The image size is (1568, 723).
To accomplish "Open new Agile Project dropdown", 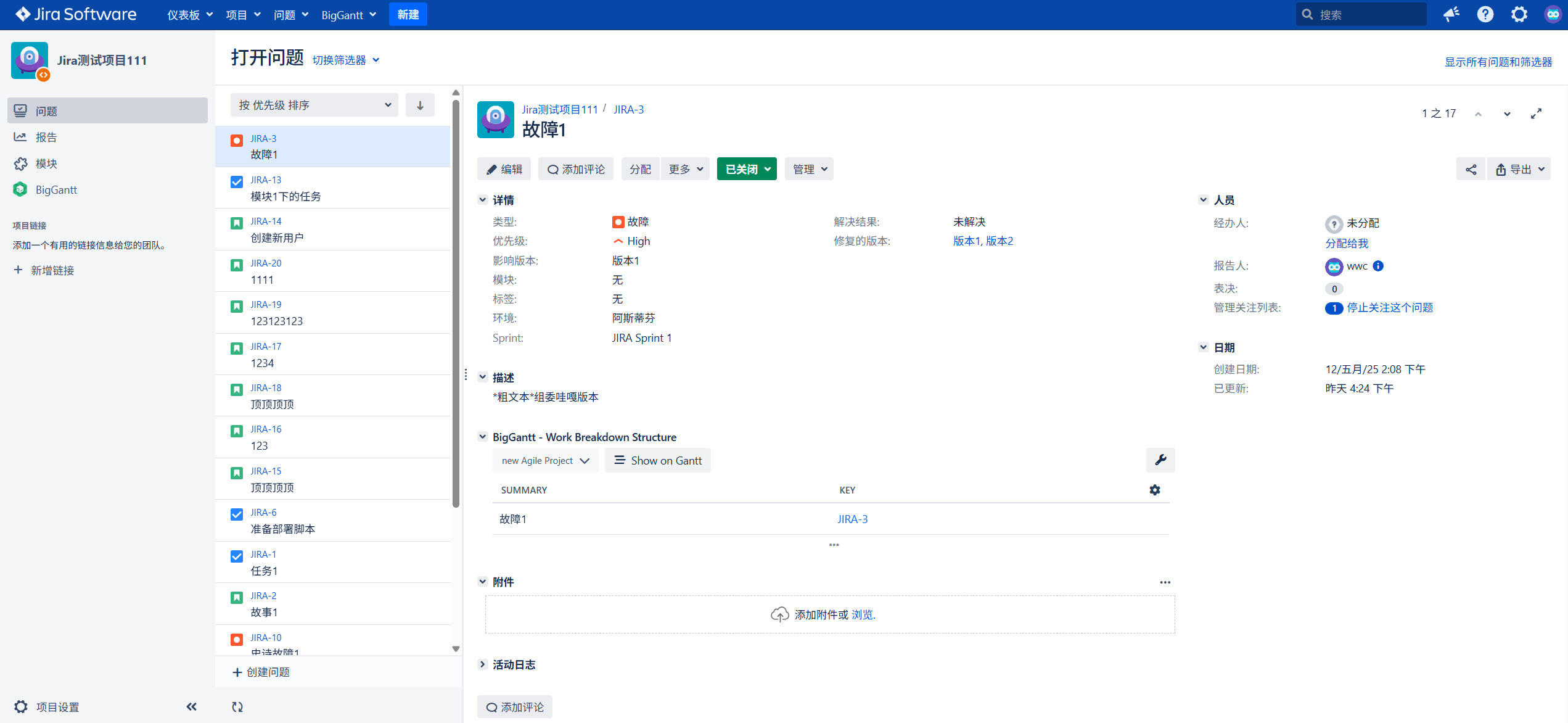I will pyautogui.click(x=545, y=461).
